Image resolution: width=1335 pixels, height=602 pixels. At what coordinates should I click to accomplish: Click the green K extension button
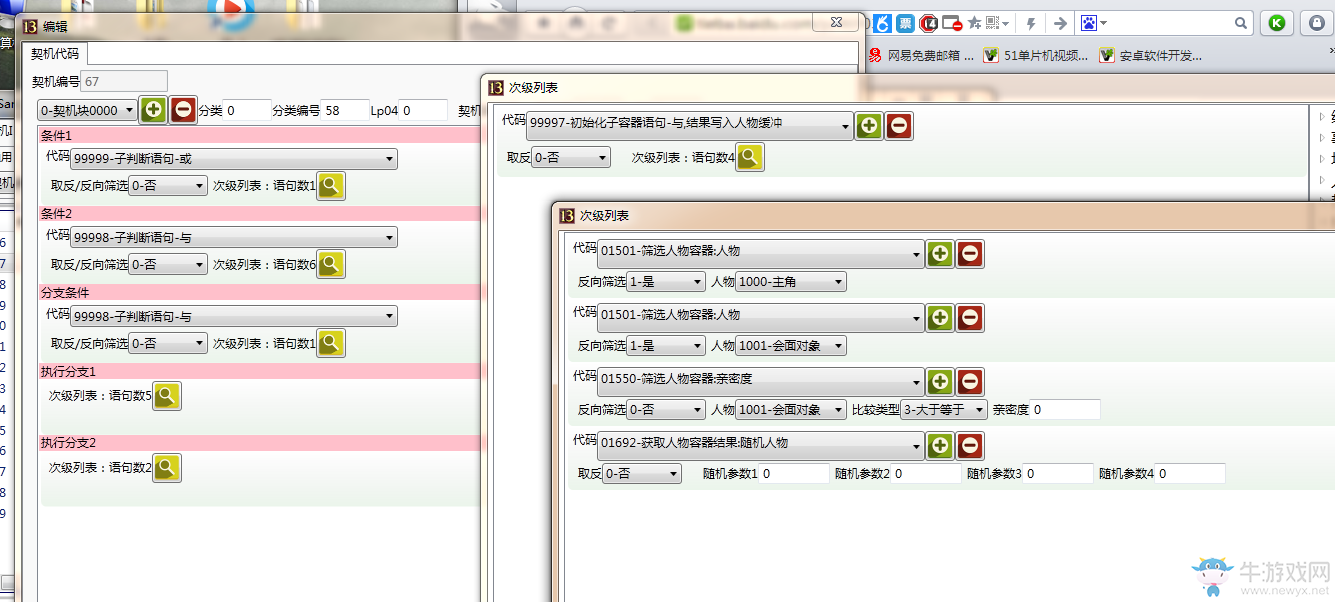point(1277,22)
